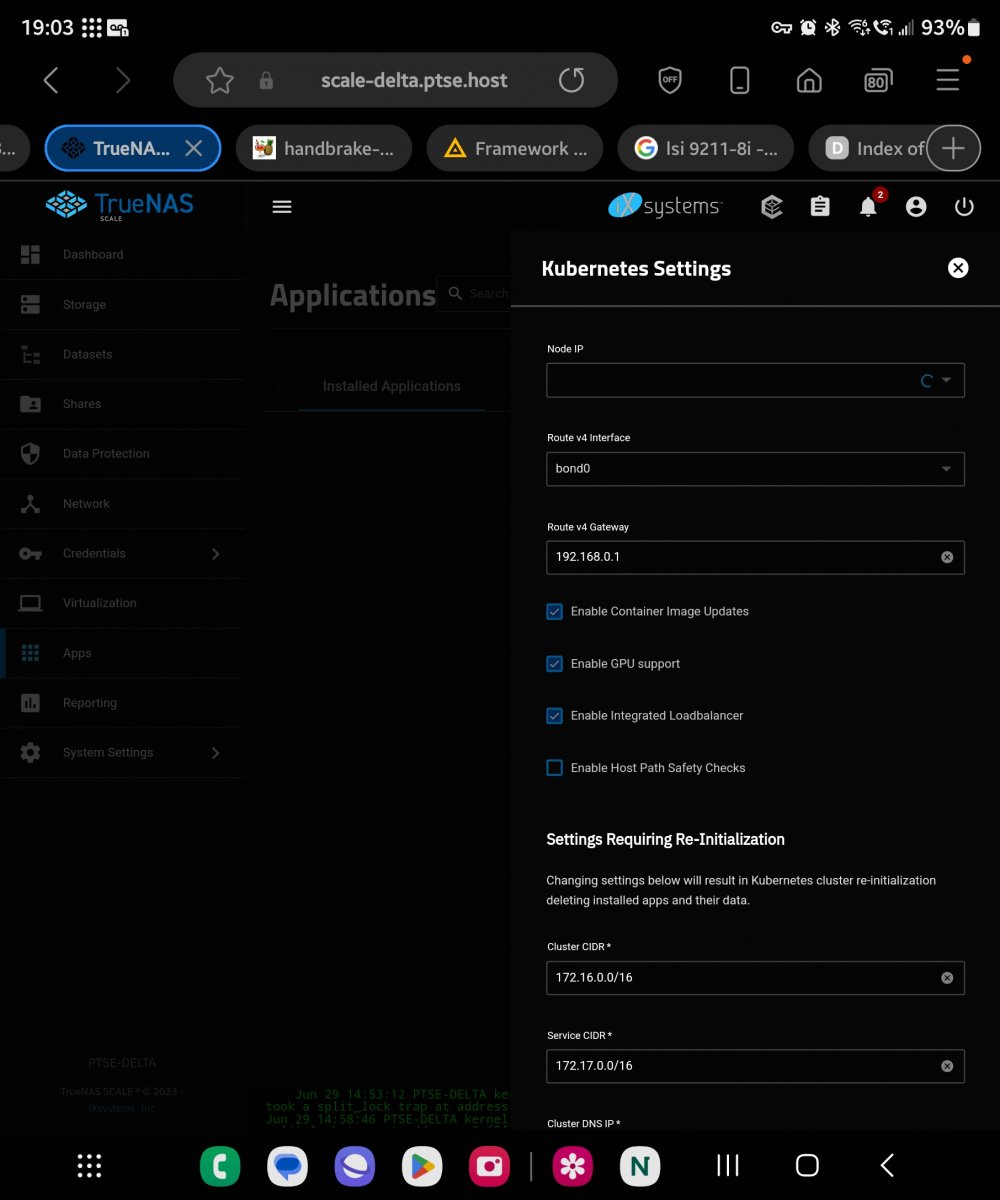Image resolution: width=1000 pixels, height=1200 pixels.
Task: Expand the Route v4 Interface dropdown
Action: [x=755, y=469]
